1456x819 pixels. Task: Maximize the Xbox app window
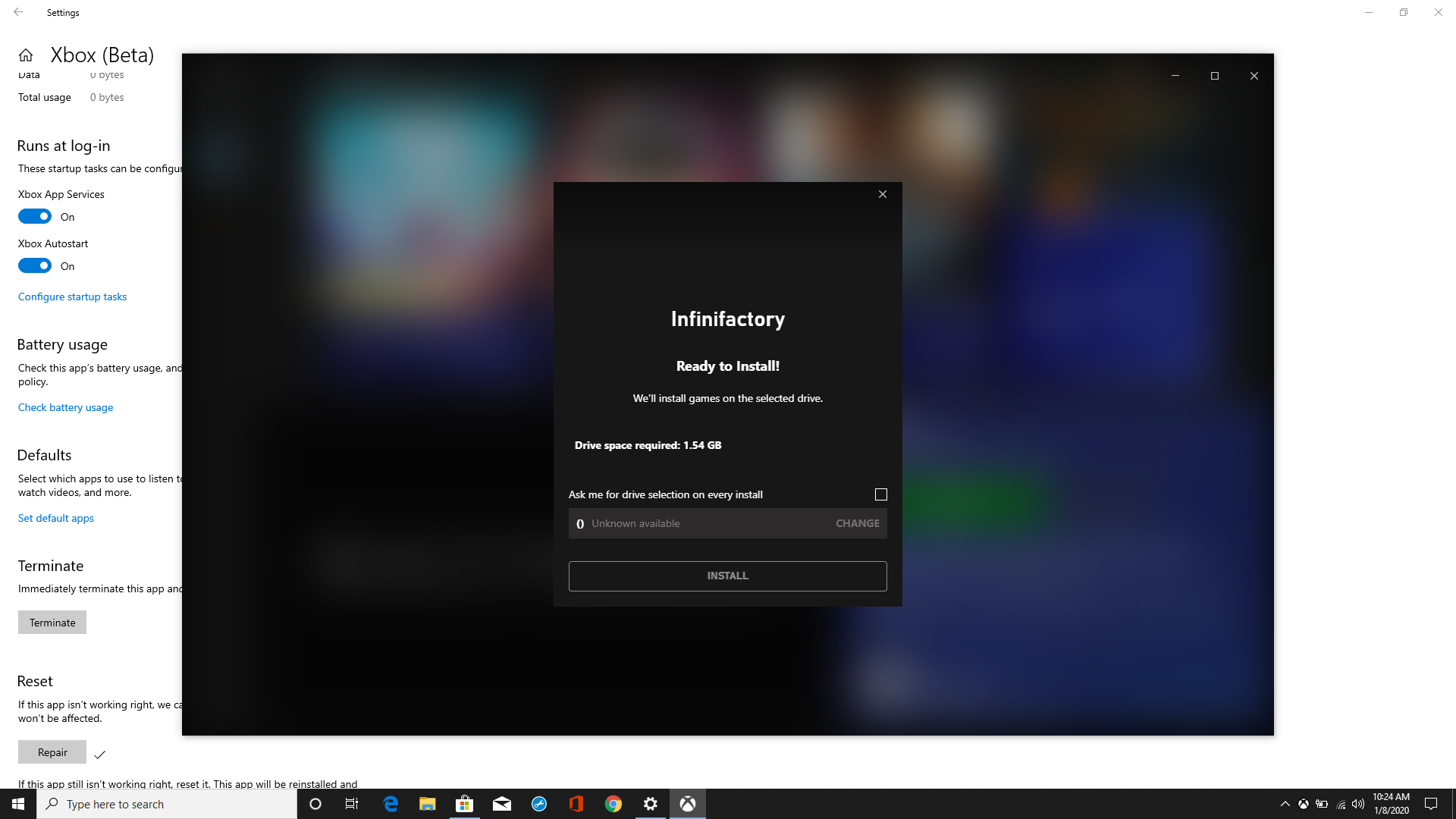[x=1215, y=76]
